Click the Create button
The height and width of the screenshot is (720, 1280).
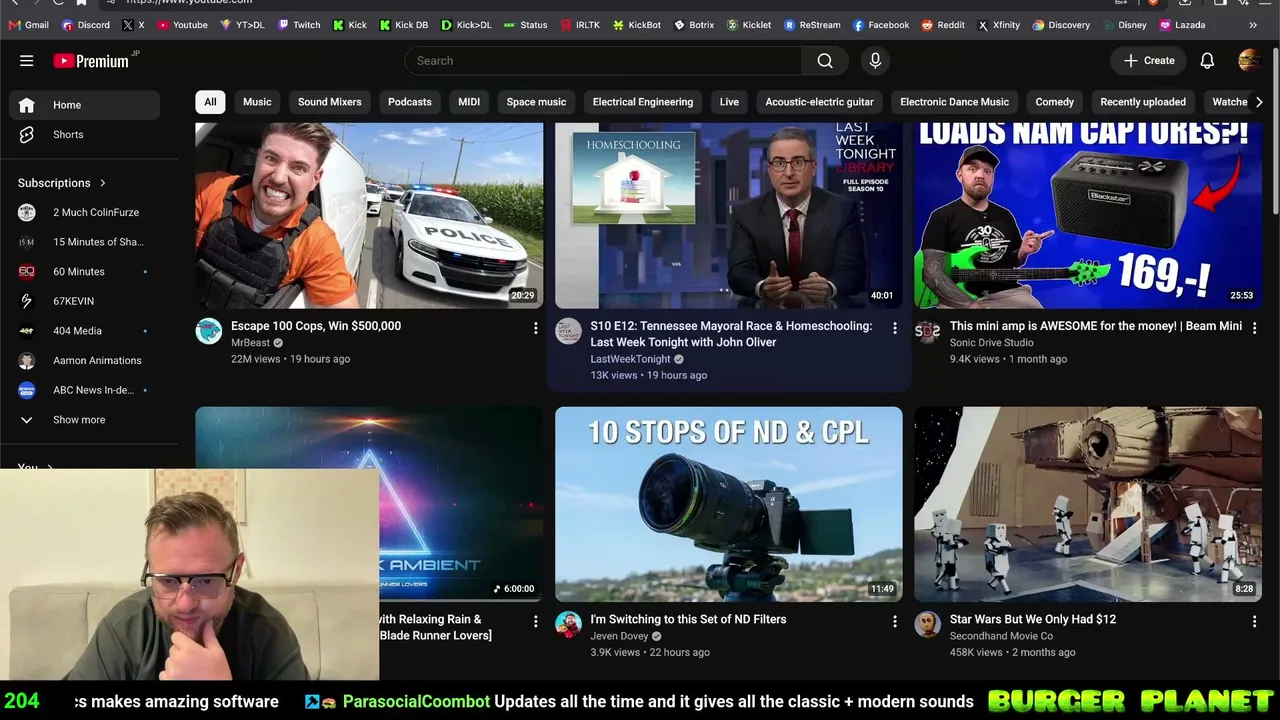(1148, 61)
